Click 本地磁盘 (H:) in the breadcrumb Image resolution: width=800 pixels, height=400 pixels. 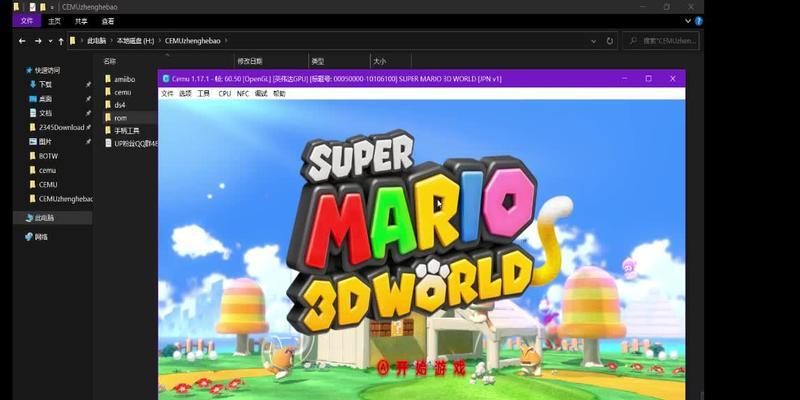click(x=135, y=41)
